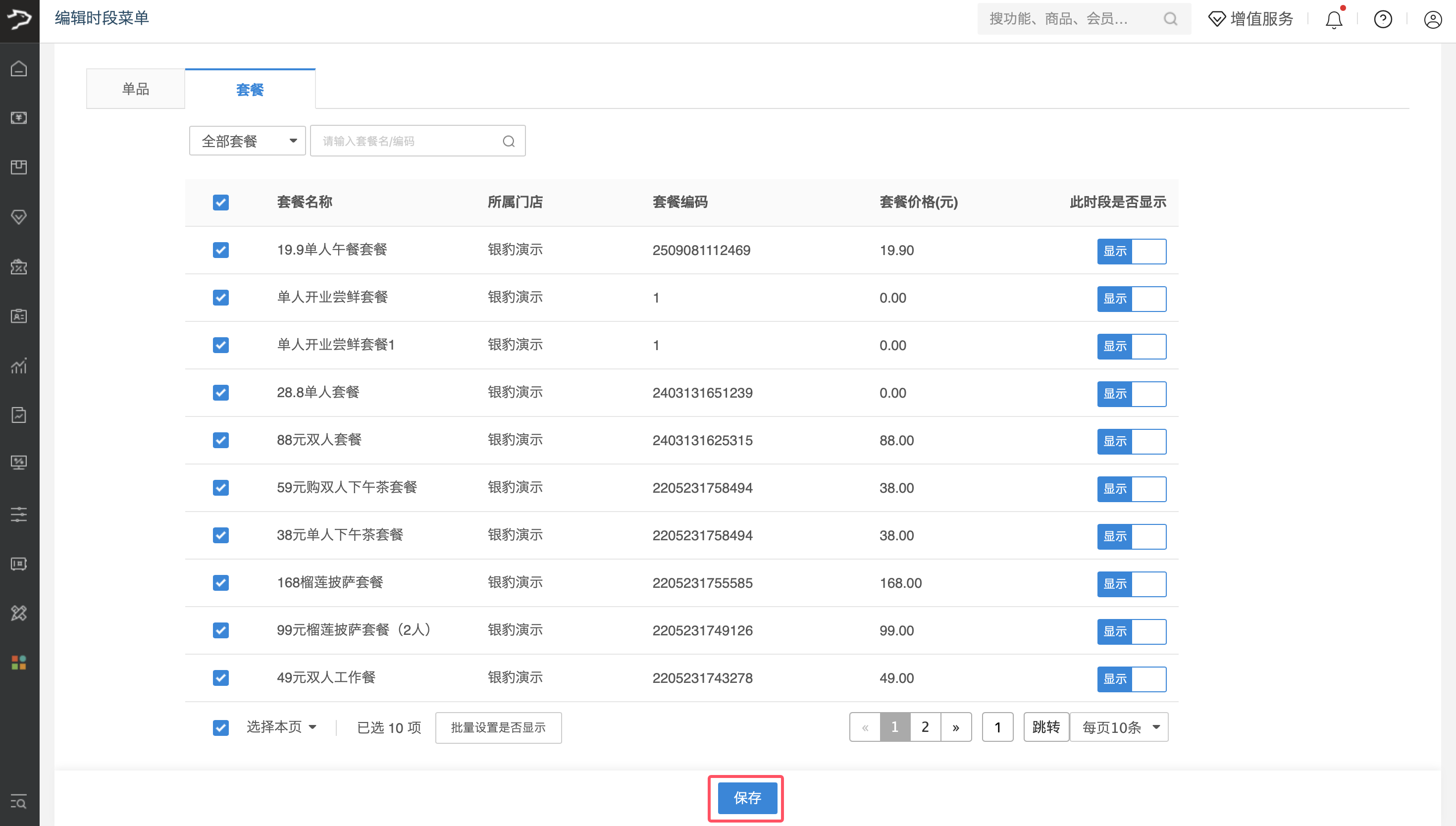
Task: Uncheck the 19.9单人午餐套餐 row checkbox
Action: point(221,250)
